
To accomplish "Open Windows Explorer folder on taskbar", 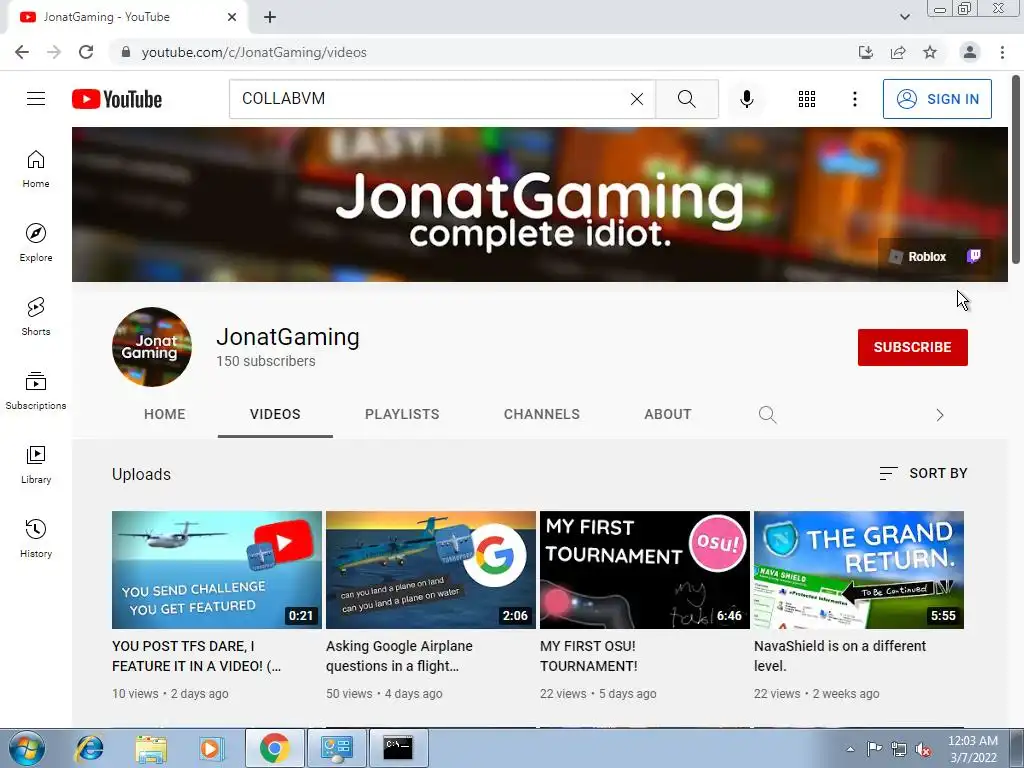I will [x=151, y=748].
